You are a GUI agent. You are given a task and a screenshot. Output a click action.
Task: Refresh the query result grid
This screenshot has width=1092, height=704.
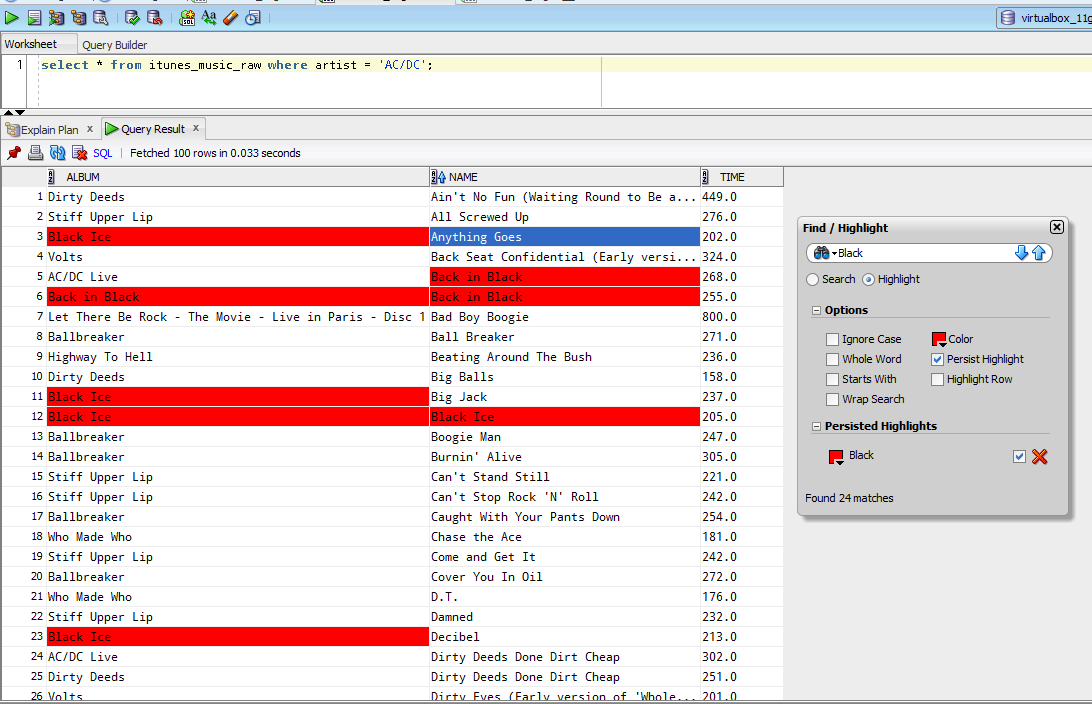coord(58,152)
